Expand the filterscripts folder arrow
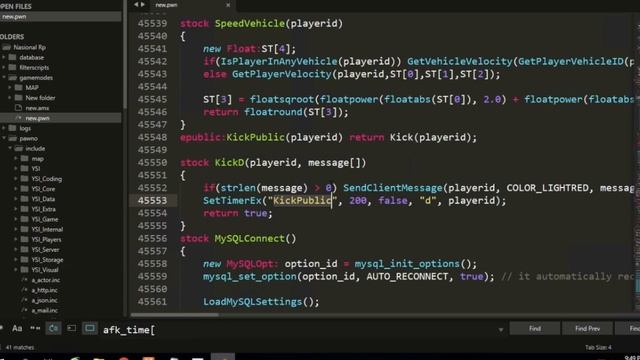Viewport: 640px width, 360px height. click(x=4, y=67)
